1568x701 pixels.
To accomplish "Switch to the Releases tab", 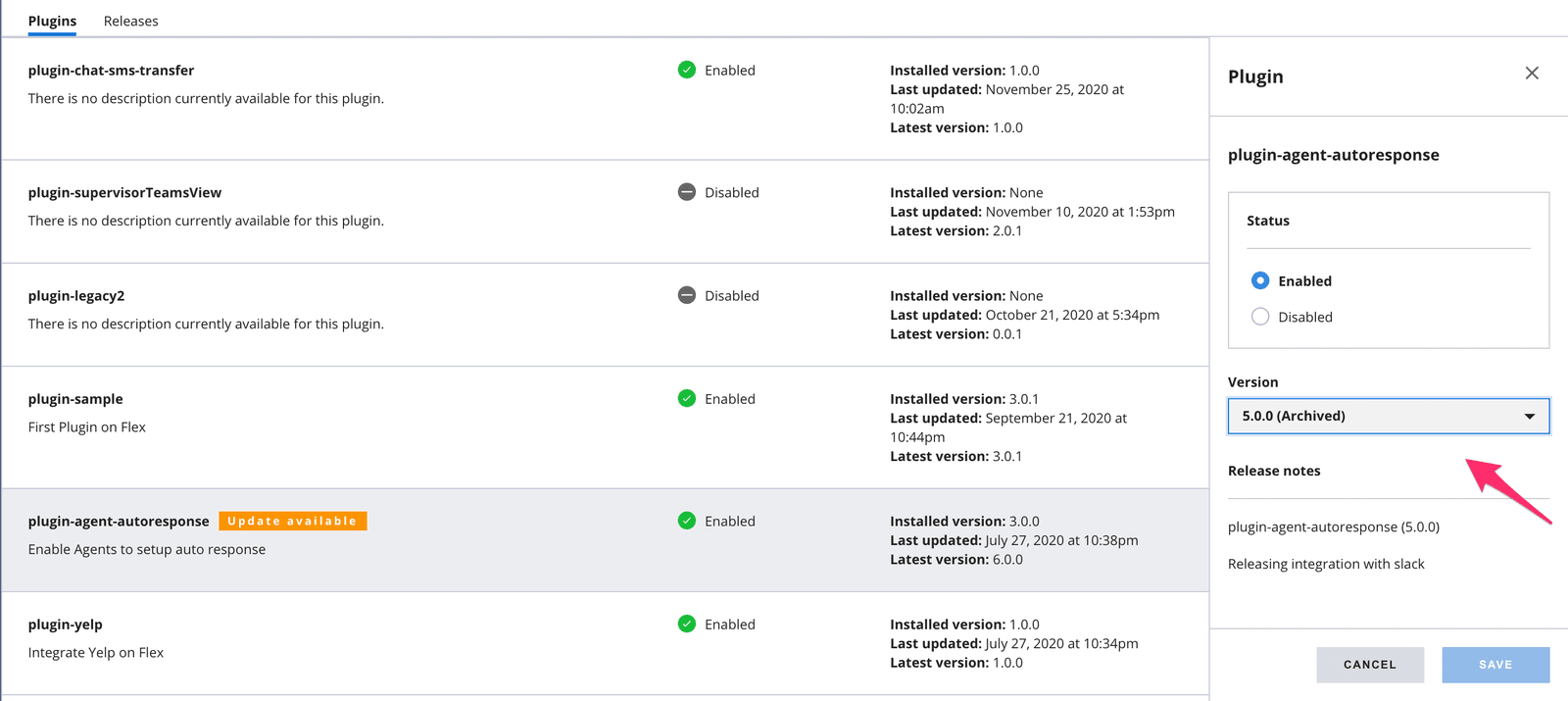I will pos(130,21).
